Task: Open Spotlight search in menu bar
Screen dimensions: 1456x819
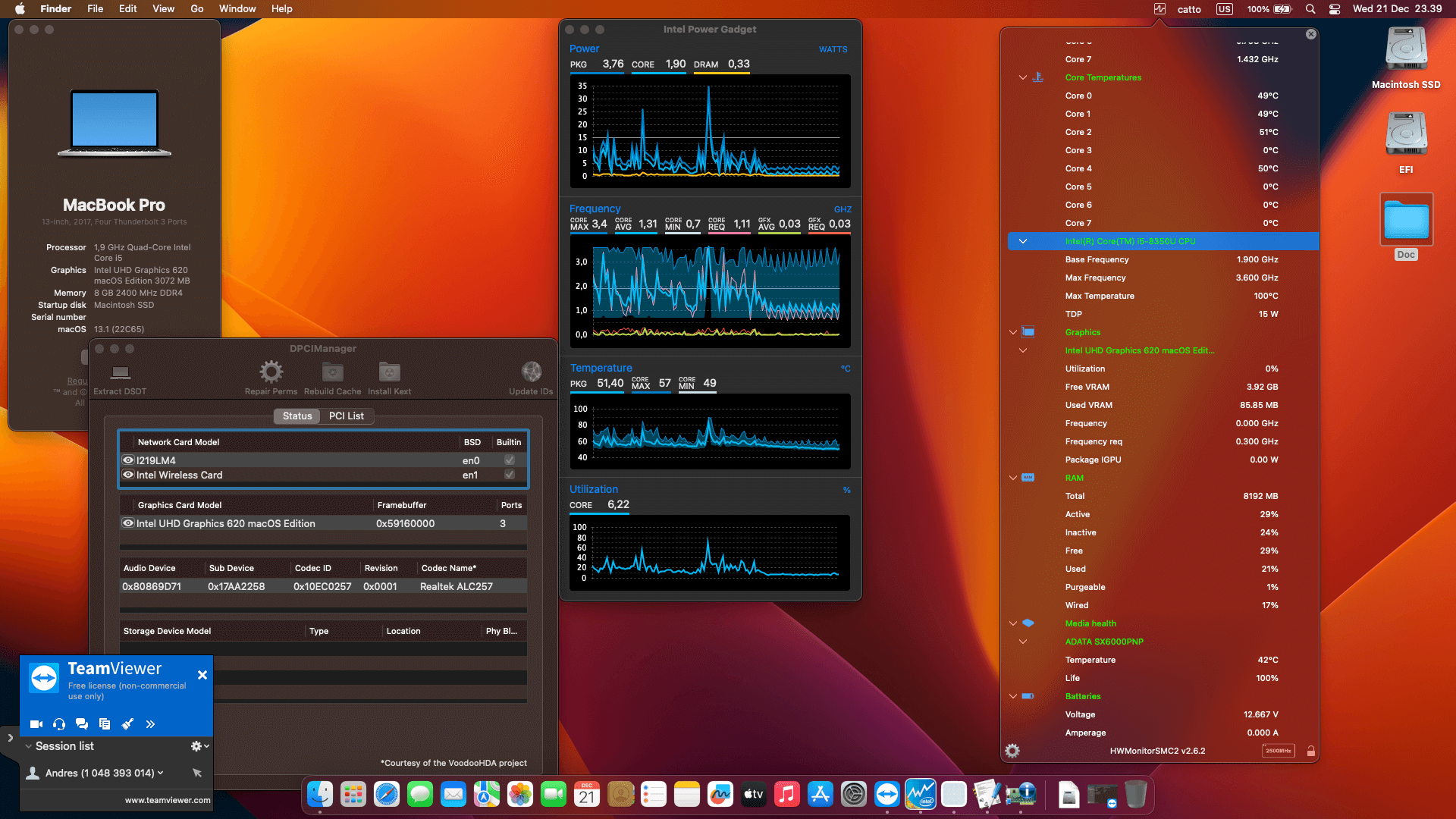Action: [x=1310, y=9]
